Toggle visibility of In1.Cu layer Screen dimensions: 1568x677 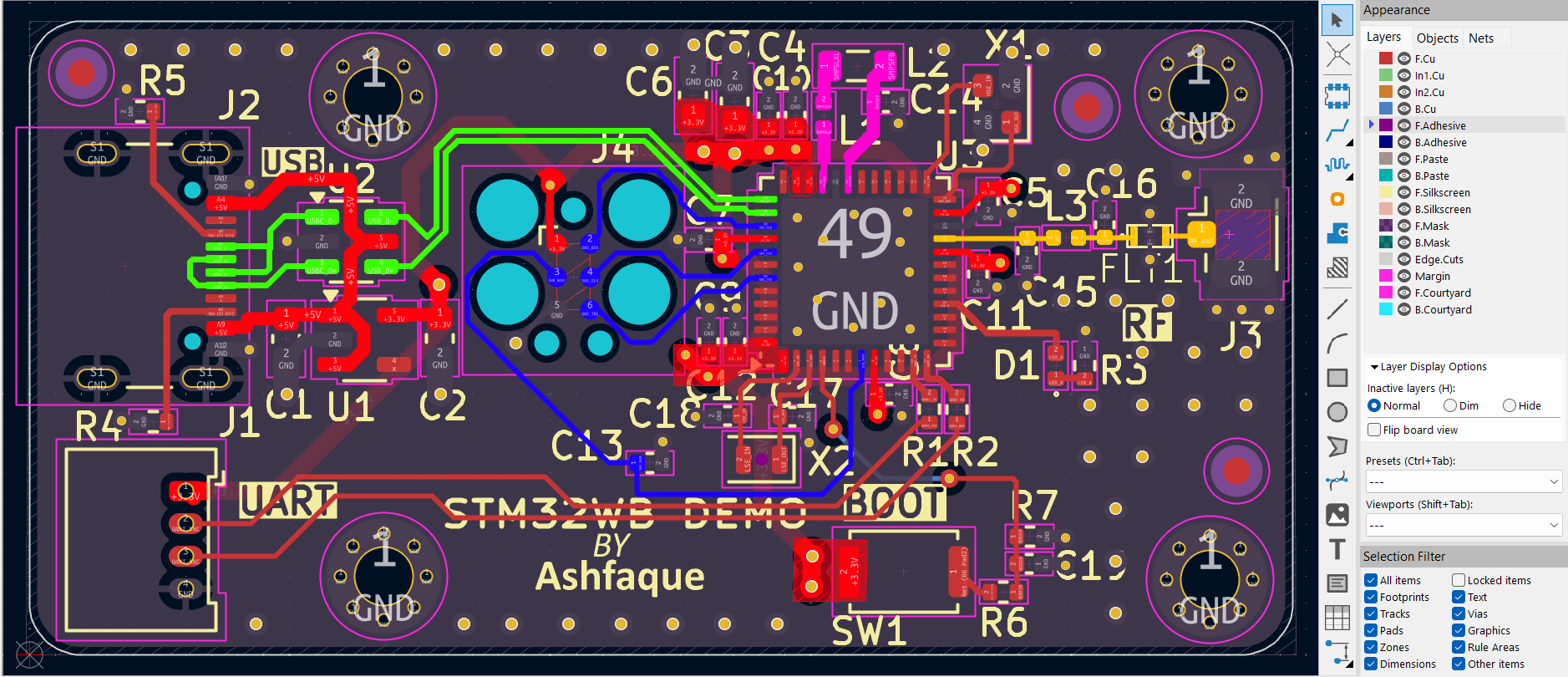pos(1403,75)
